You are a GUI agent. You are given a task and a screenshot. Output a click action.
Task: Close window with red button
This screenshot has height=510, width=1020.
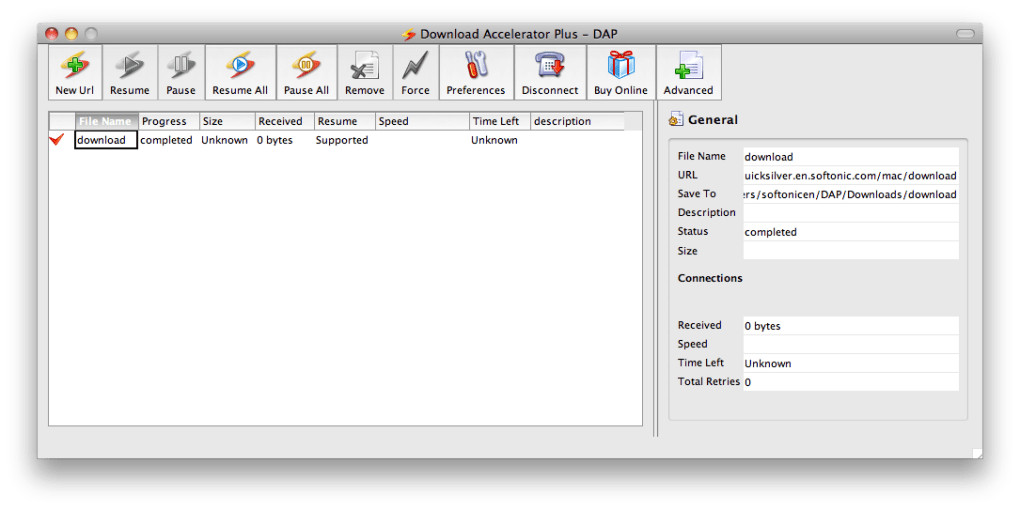click(51, 33)
